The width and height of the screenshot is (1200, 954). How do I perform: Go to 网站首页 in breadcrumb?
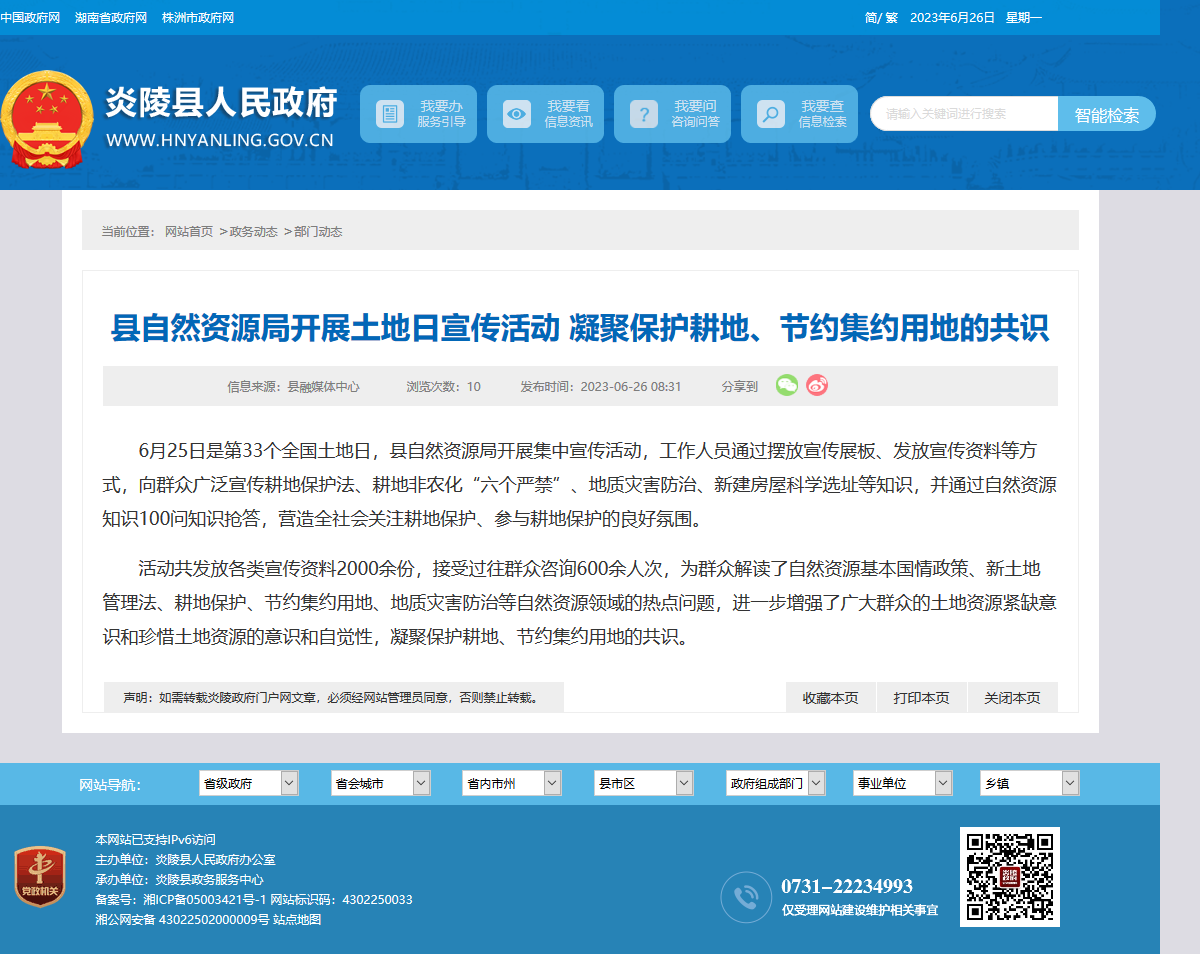189,231
